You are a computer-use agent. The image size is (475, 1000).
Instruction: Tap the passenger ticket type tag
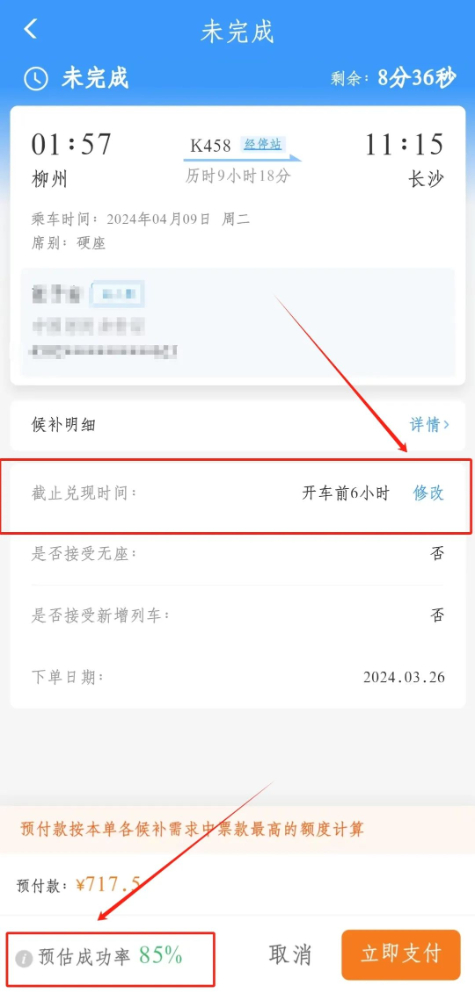click(118, 295)
